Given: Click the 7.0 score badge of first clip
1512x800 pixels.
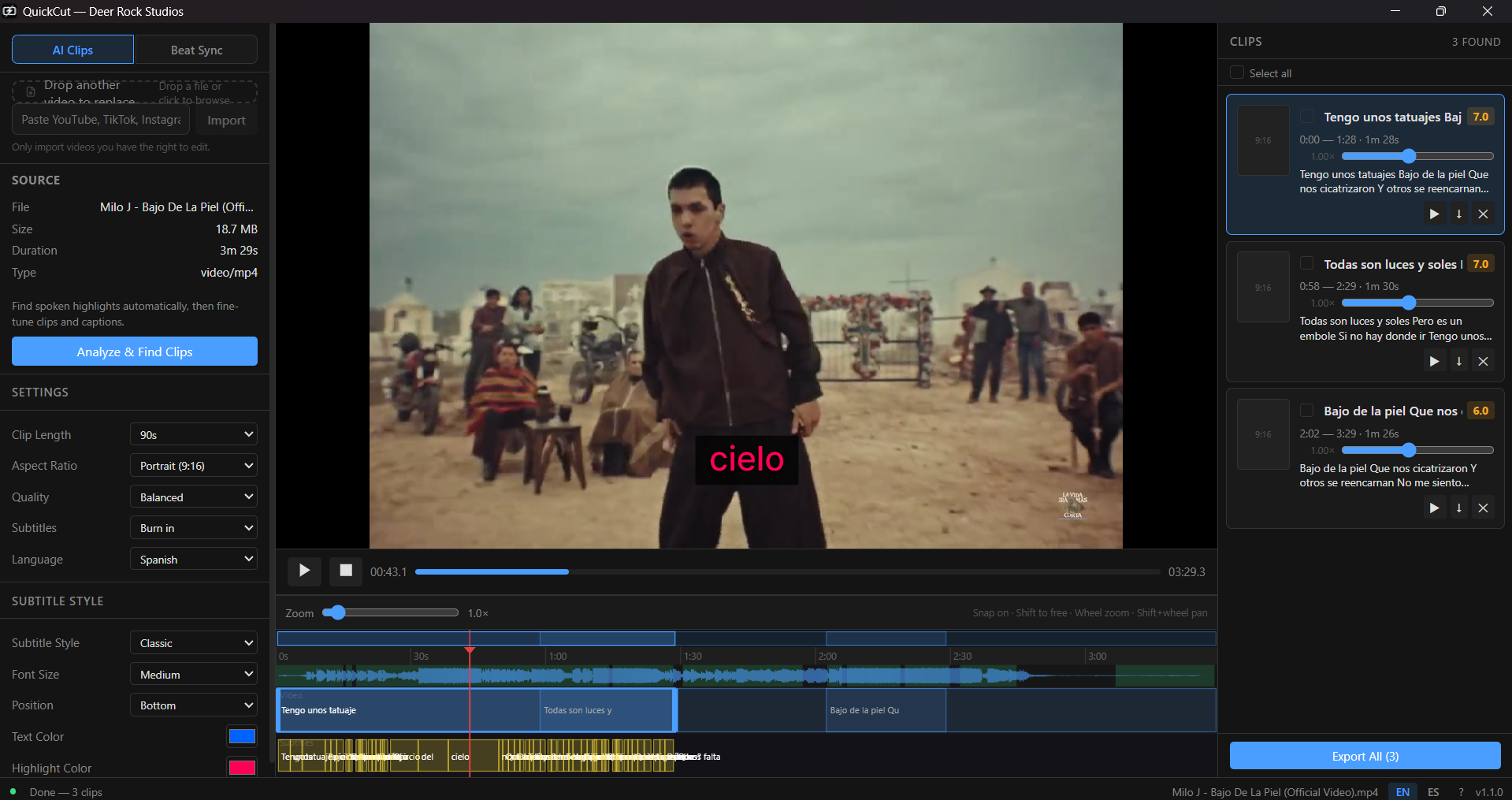Looking at the screenshot, I should pyautogui.click(x=1480, y=117).
